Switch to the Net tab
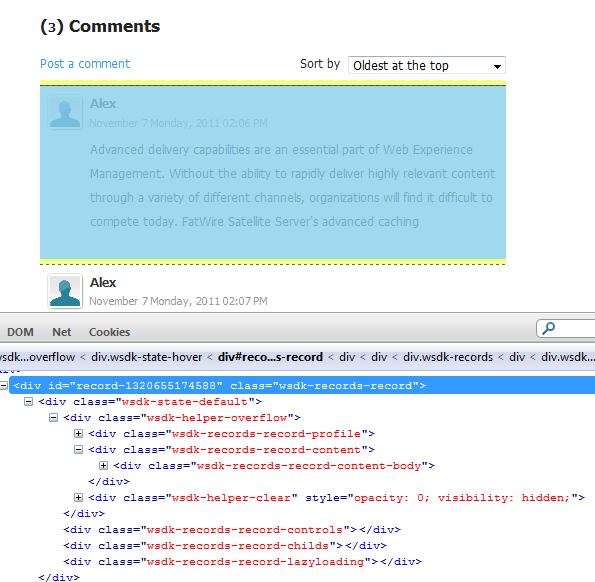The height and width of the screenshot is (582, 595). (62, 332)
